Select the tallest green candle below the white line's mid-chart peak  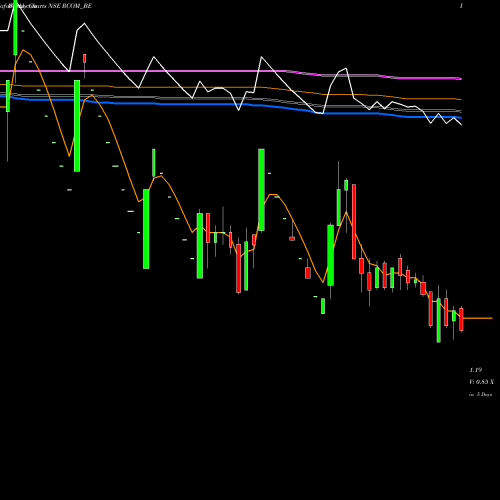(x=261, y=190)
